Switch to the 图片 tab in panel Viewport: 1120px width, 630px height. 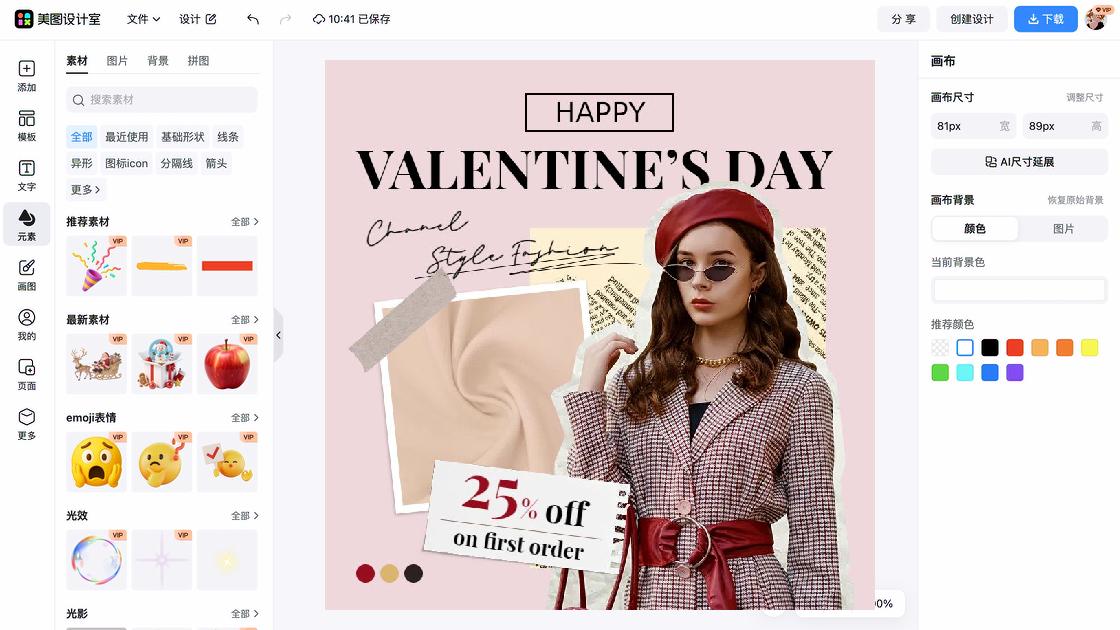[x=117, y=61]
